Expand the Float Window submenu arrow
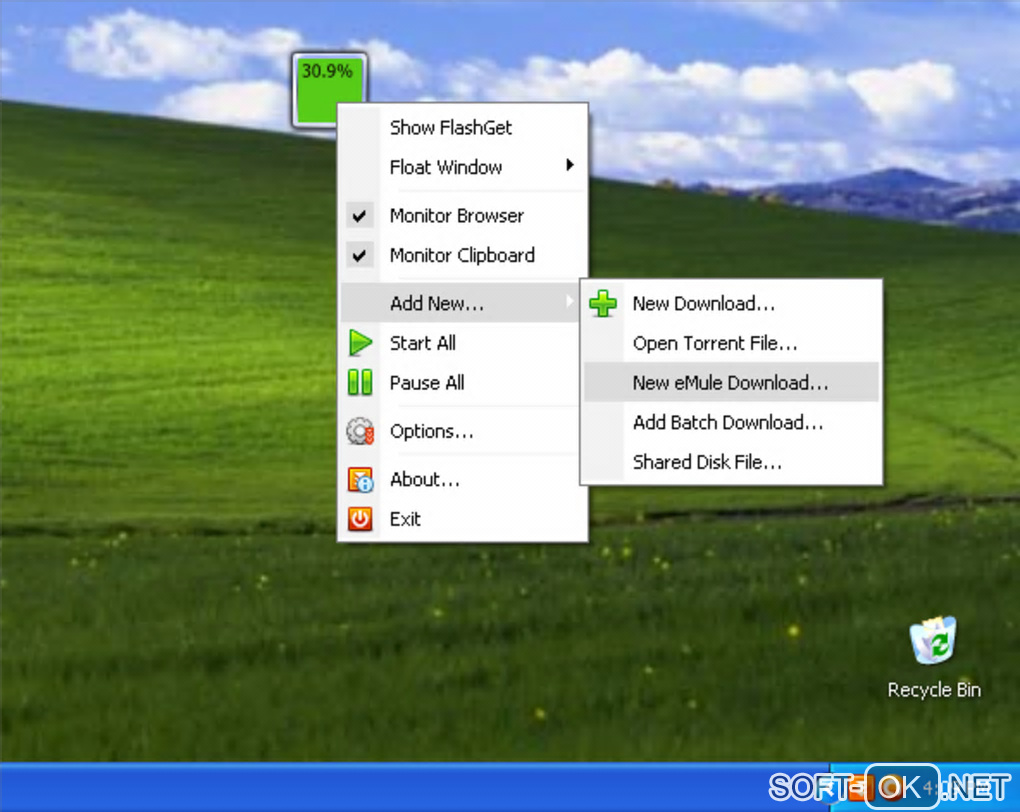This screenshot has width=1020, height=812. click(570, 165)
